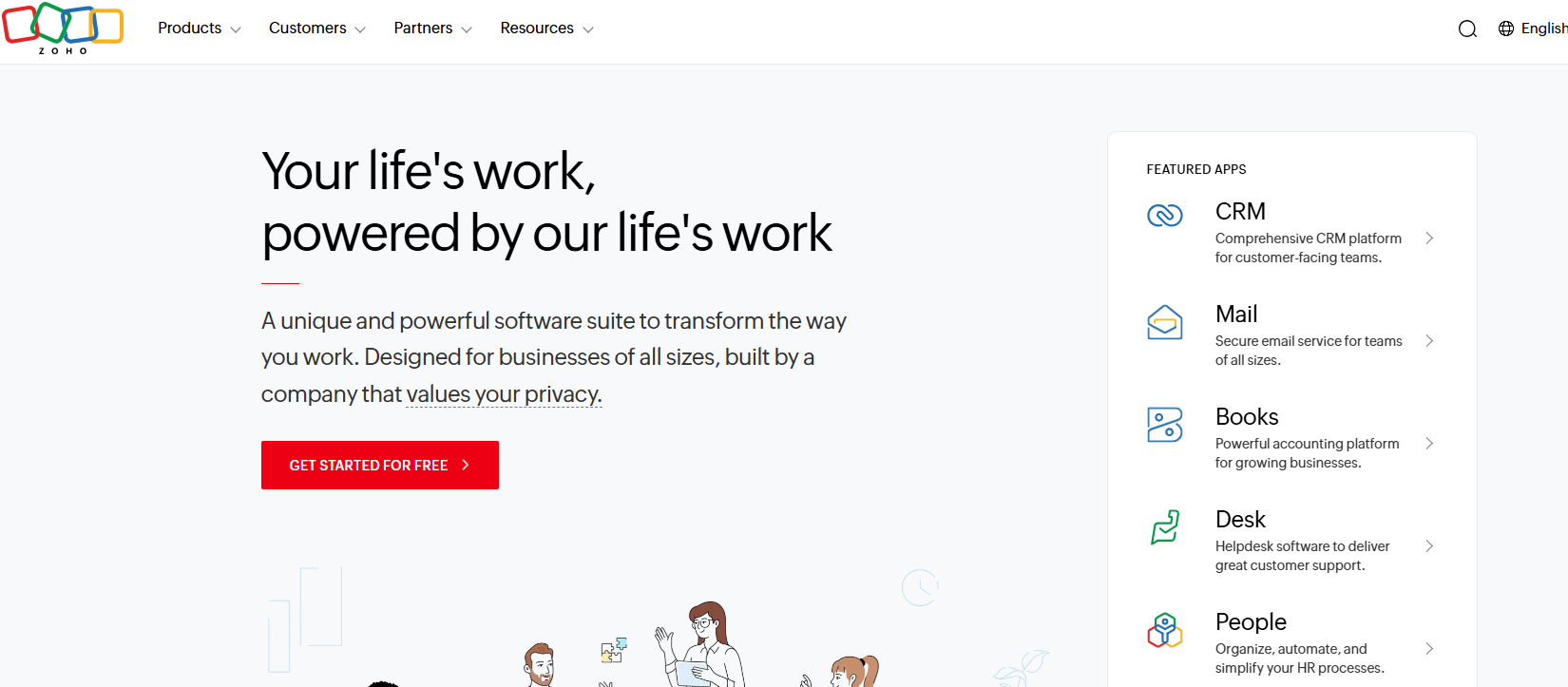This screenshot has width=1568, height=687.
Task: Open the CRM title link
Action: tap(1240, 211)
